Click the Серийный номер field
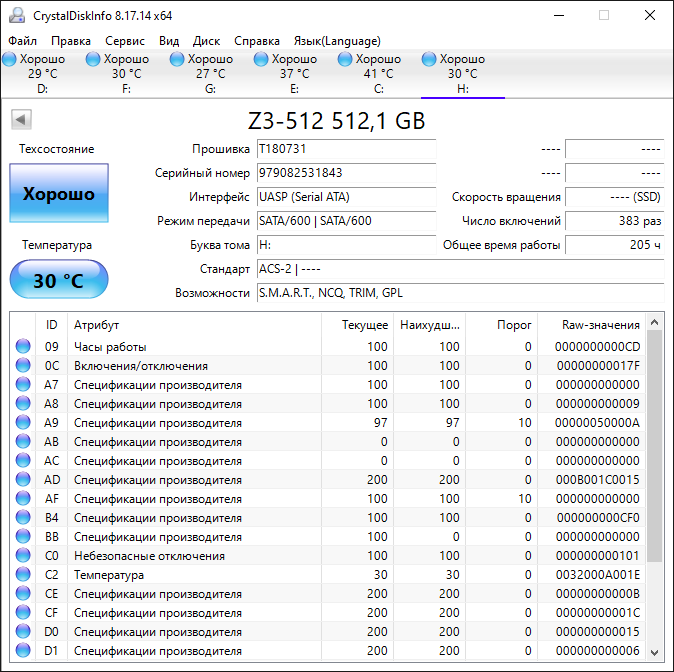This screenshot has height=672, width=674. (345, 173)
